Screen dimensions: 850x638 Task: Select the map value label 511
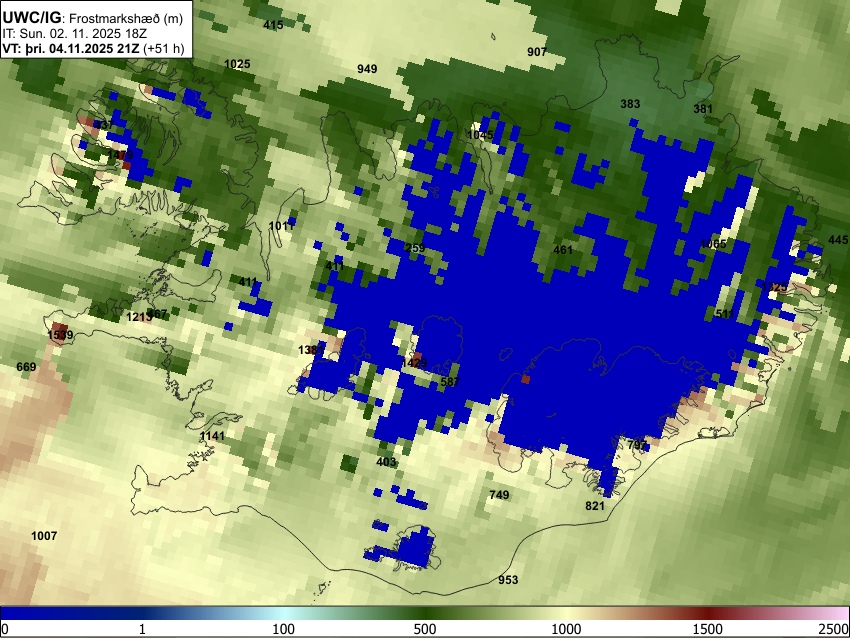(724, 314)
